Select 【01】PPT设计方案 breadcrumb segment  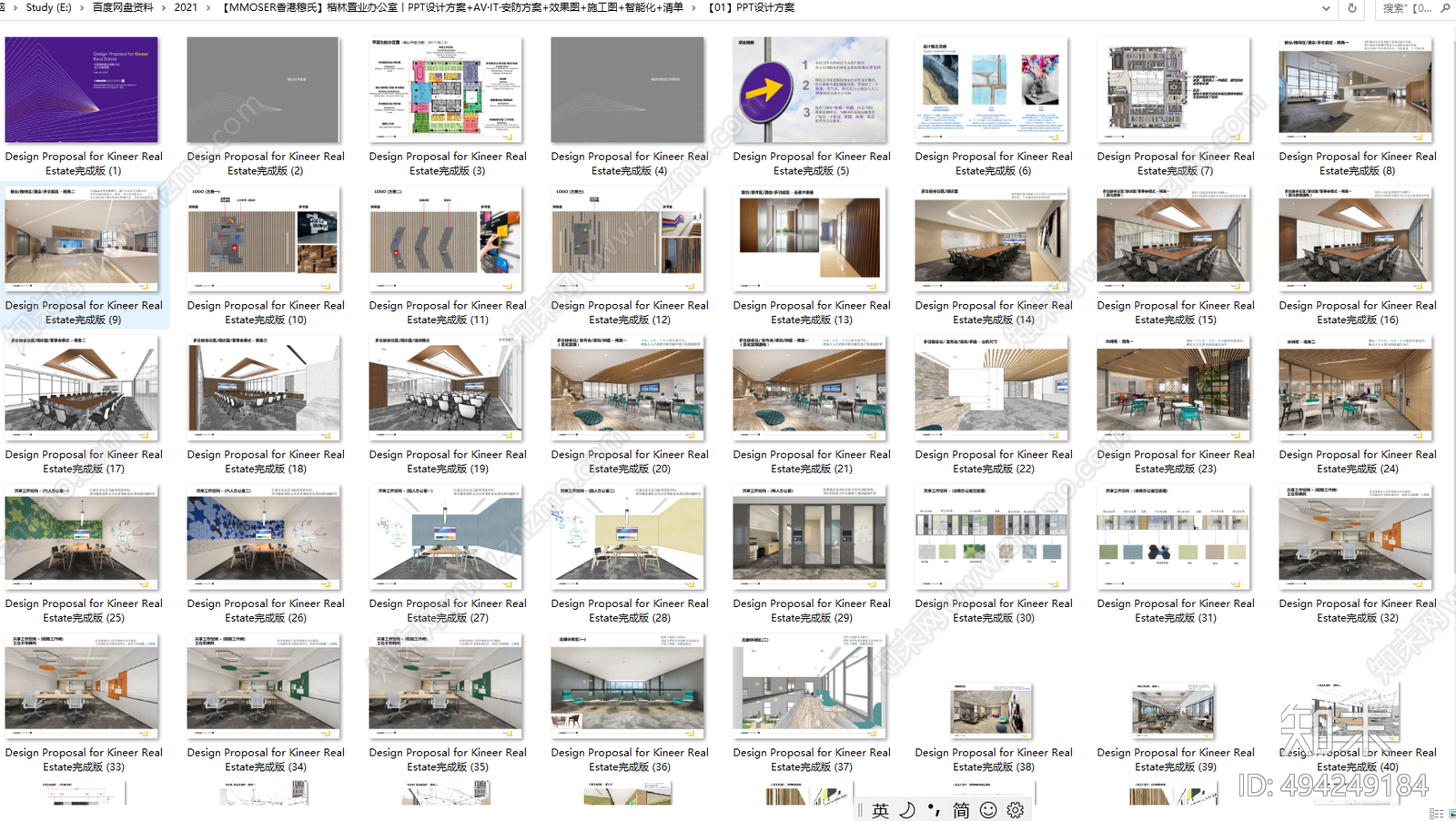point(751,7)
